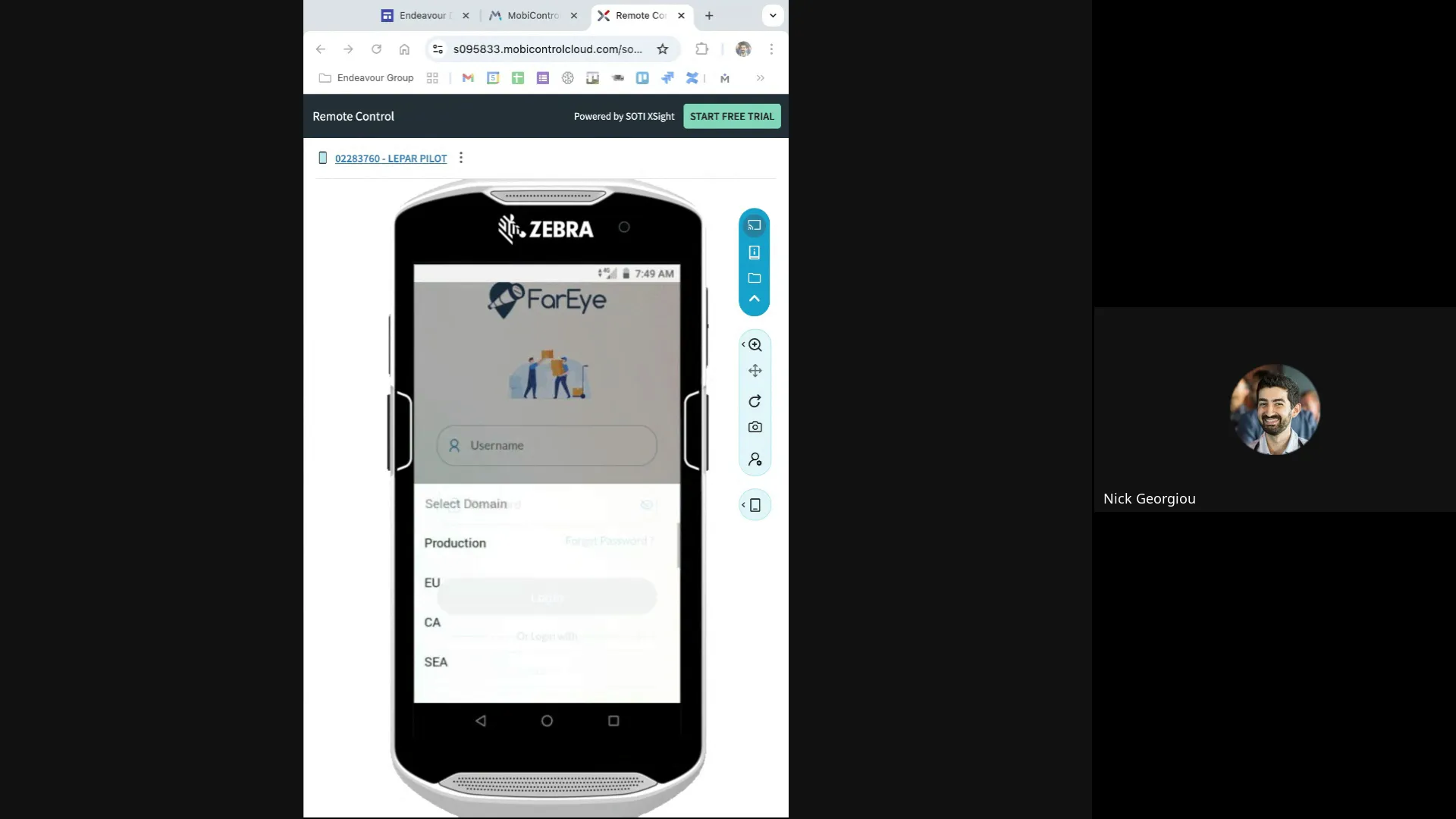Toggle password visibility eye icon

click(646, 505)
